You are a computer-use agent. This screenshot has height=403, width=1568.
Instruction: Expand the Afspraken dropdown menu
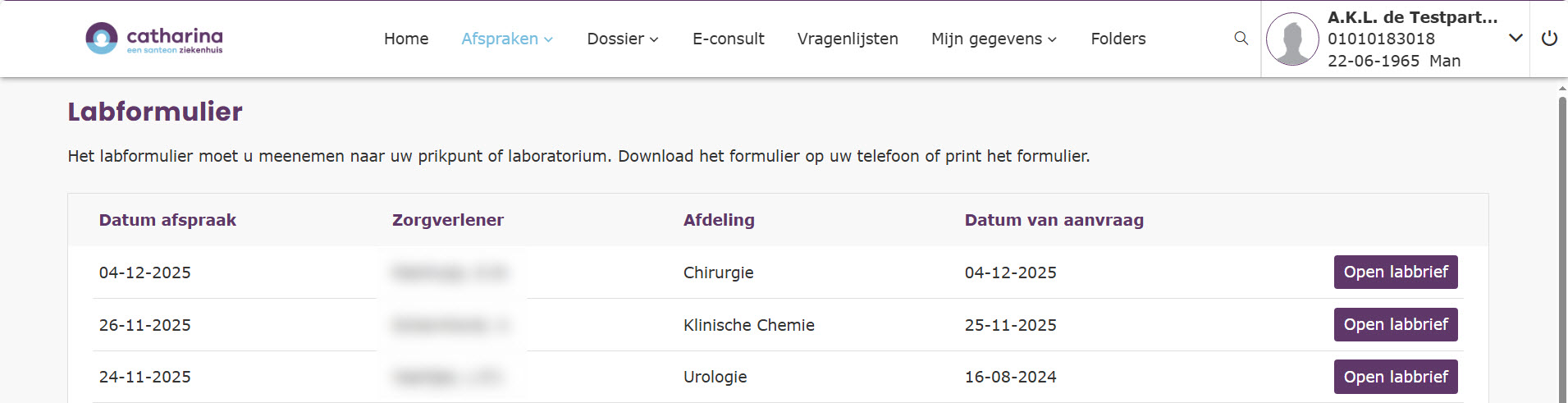(x=507, y=39)
